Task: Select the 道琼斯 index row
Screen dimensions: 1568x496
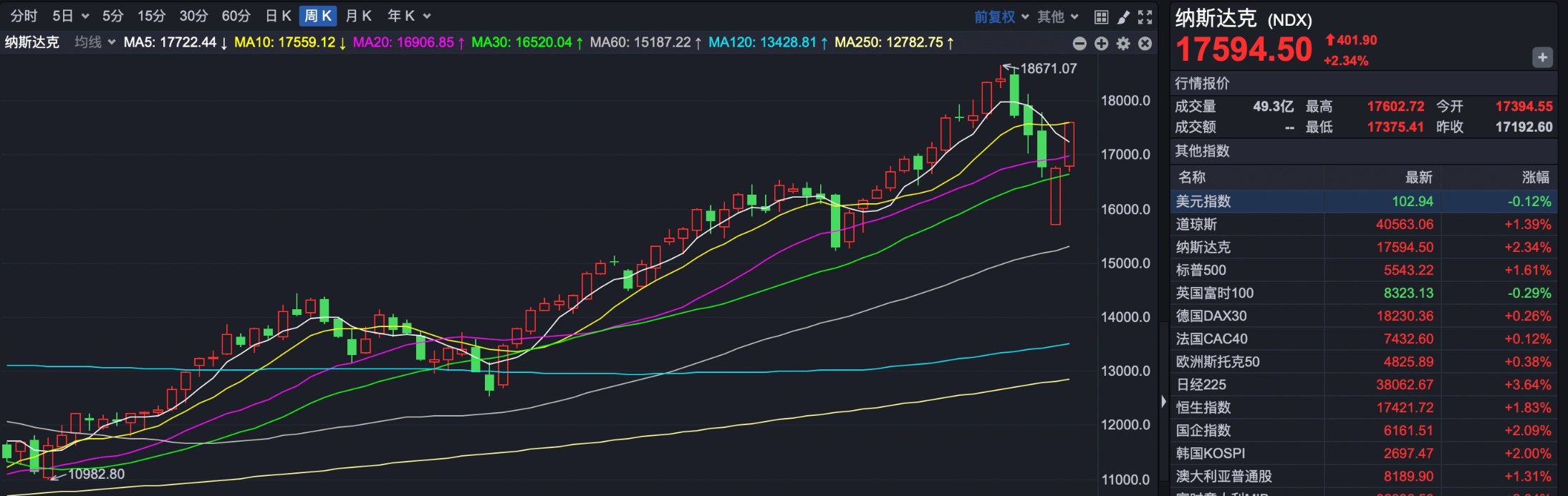Action: point(1364,224)
